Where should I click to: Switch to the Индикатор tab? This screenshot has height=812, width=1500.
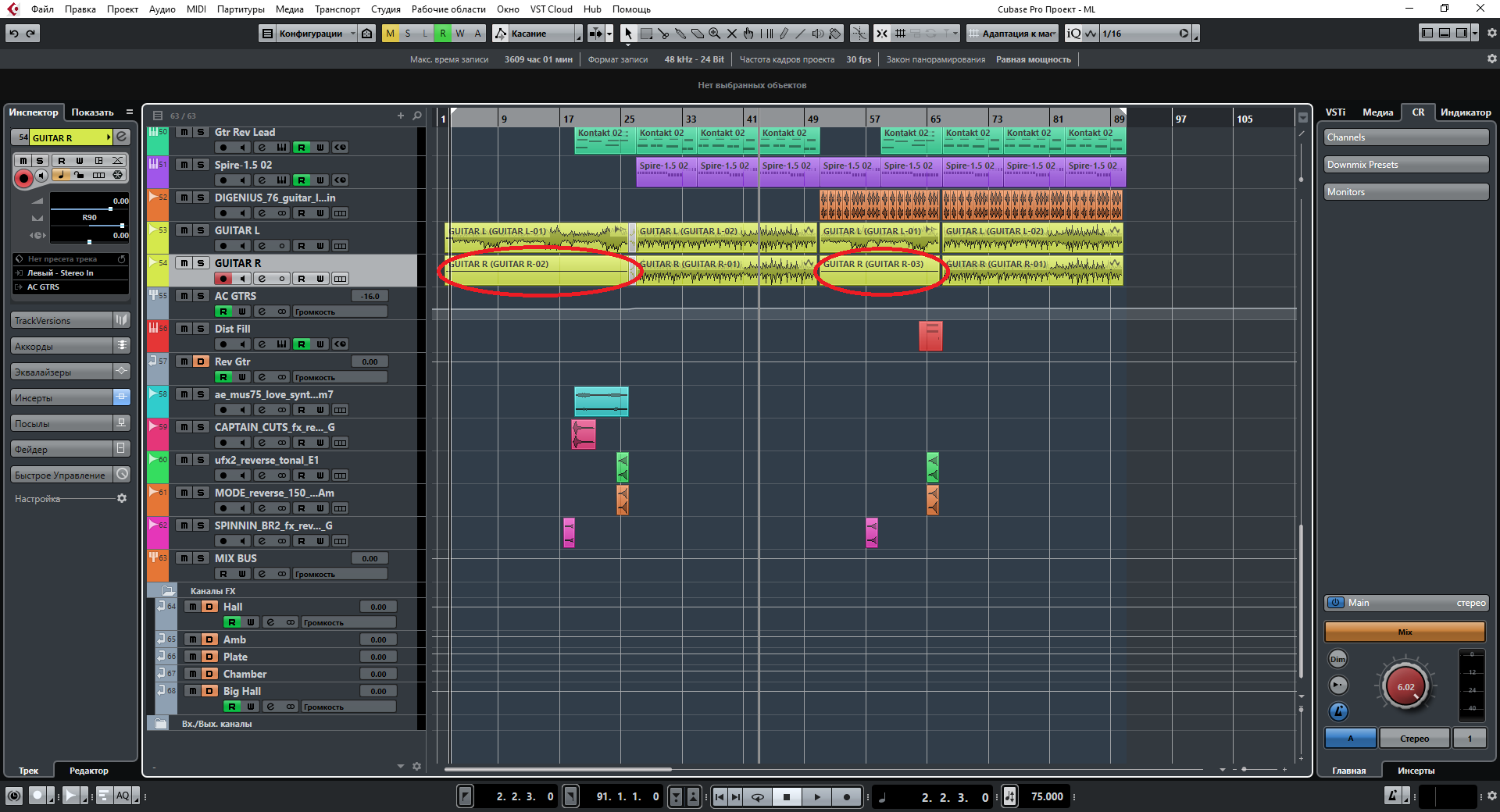click(1466, 112)
